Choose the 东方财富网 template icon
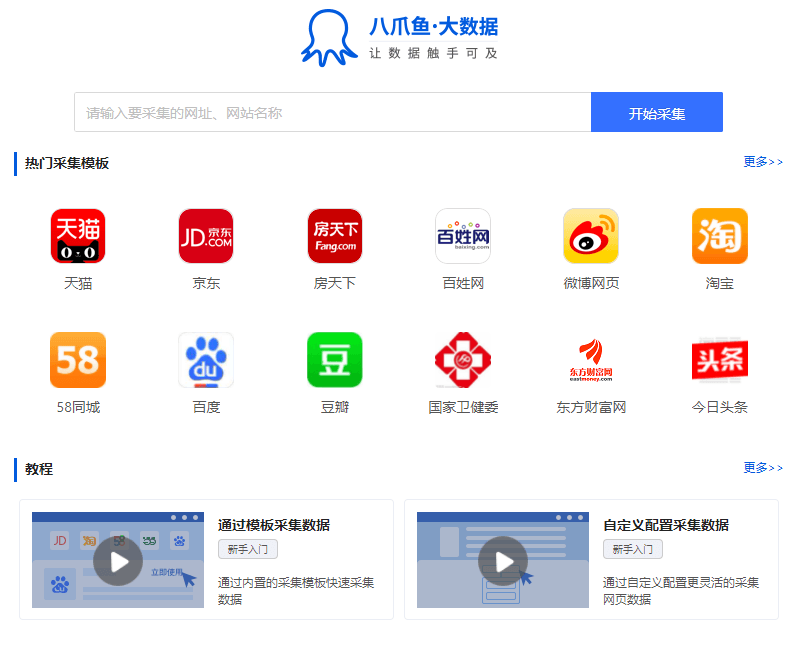Image resolution: width=806 pixels, height=656 pixels. (591, 360)
